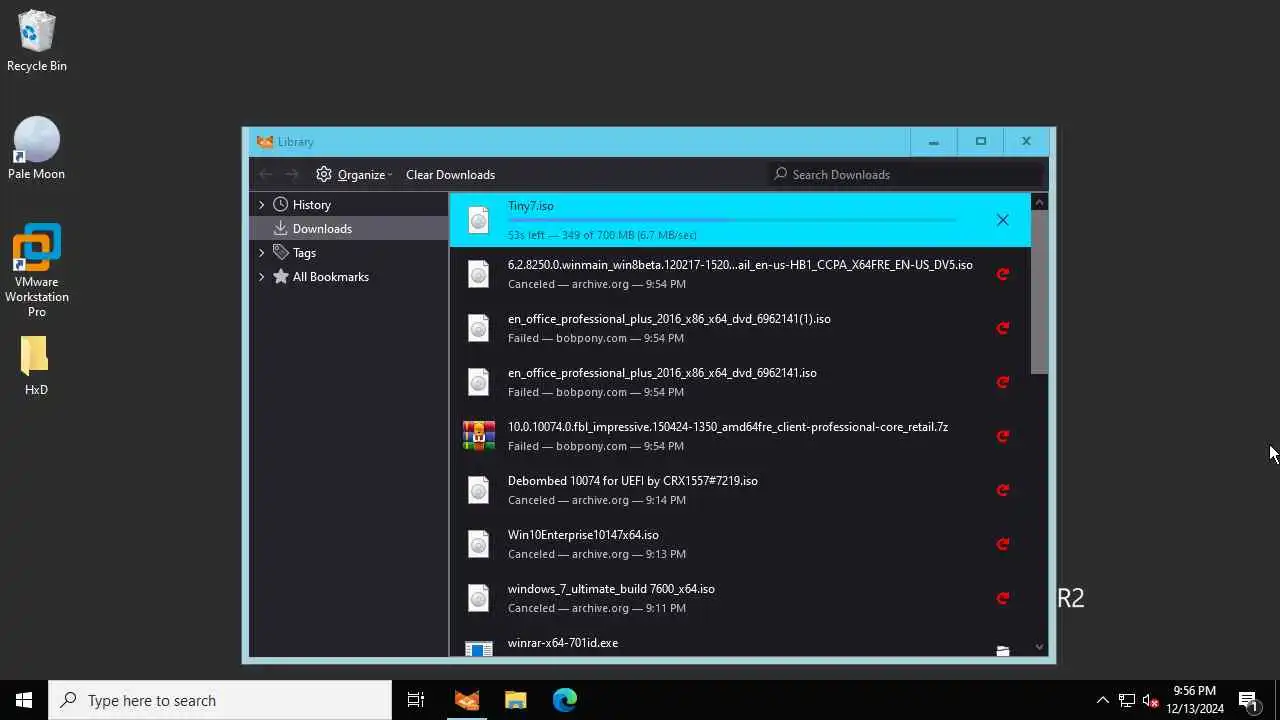The height and width of the screenshot is (720, 1280).
Task: Retry the Win10Enterprise10147x64.iso download
Action: 1002,544
